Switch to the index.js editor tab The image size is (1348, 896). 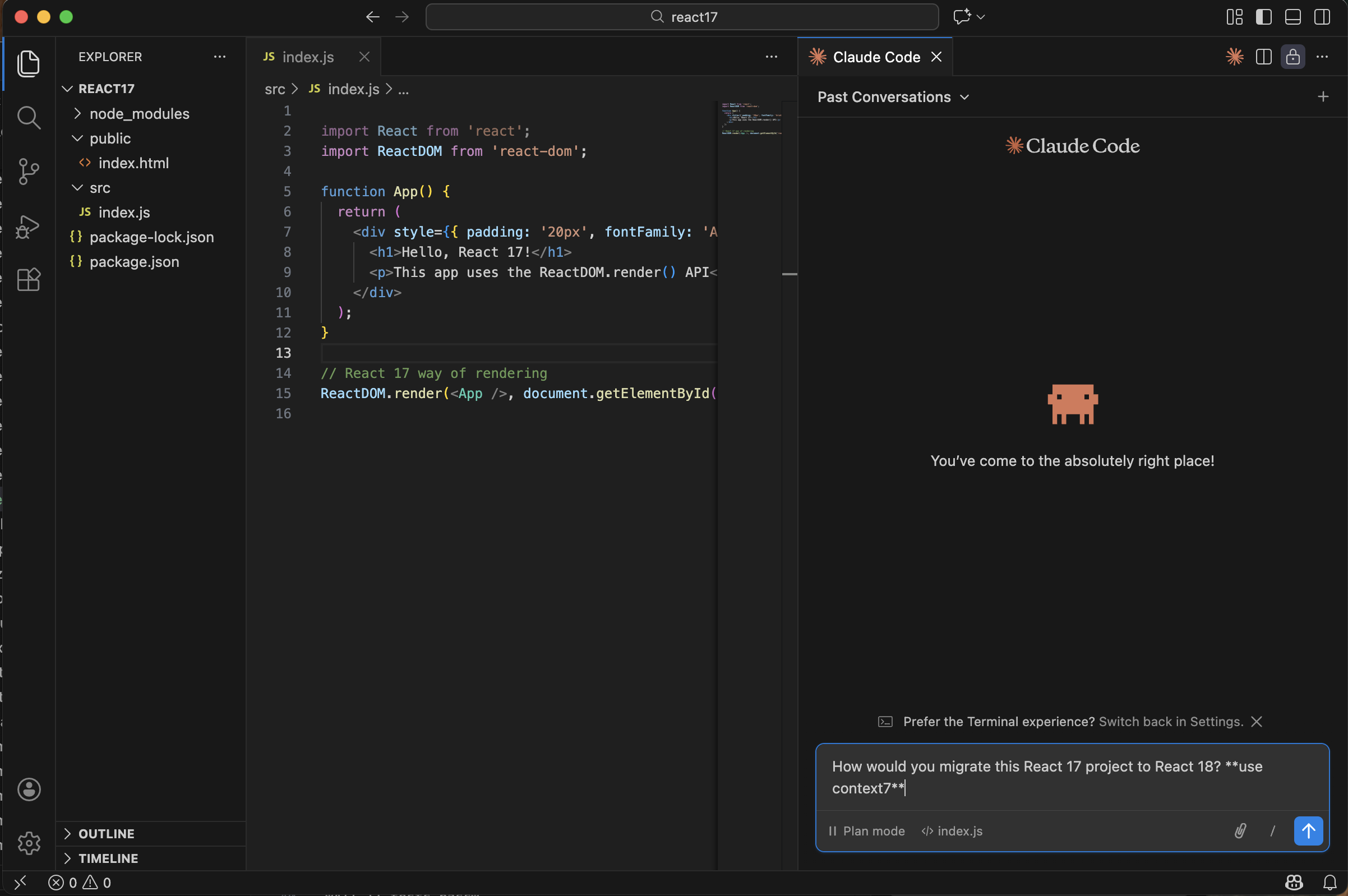point(308,57)
